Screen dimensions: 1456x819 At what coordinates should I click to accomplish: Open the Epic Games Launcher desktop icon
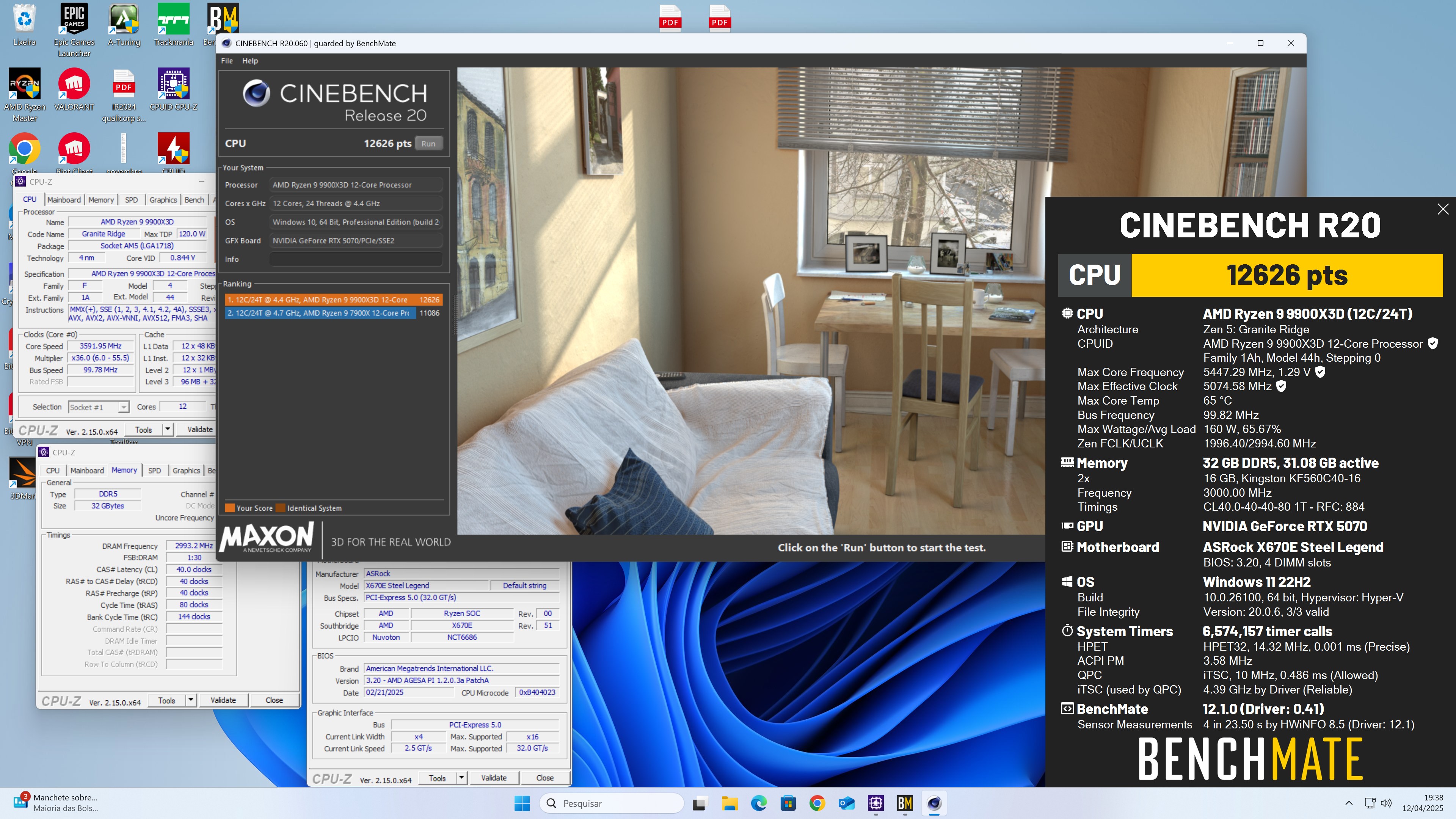(x=74, y=30)
